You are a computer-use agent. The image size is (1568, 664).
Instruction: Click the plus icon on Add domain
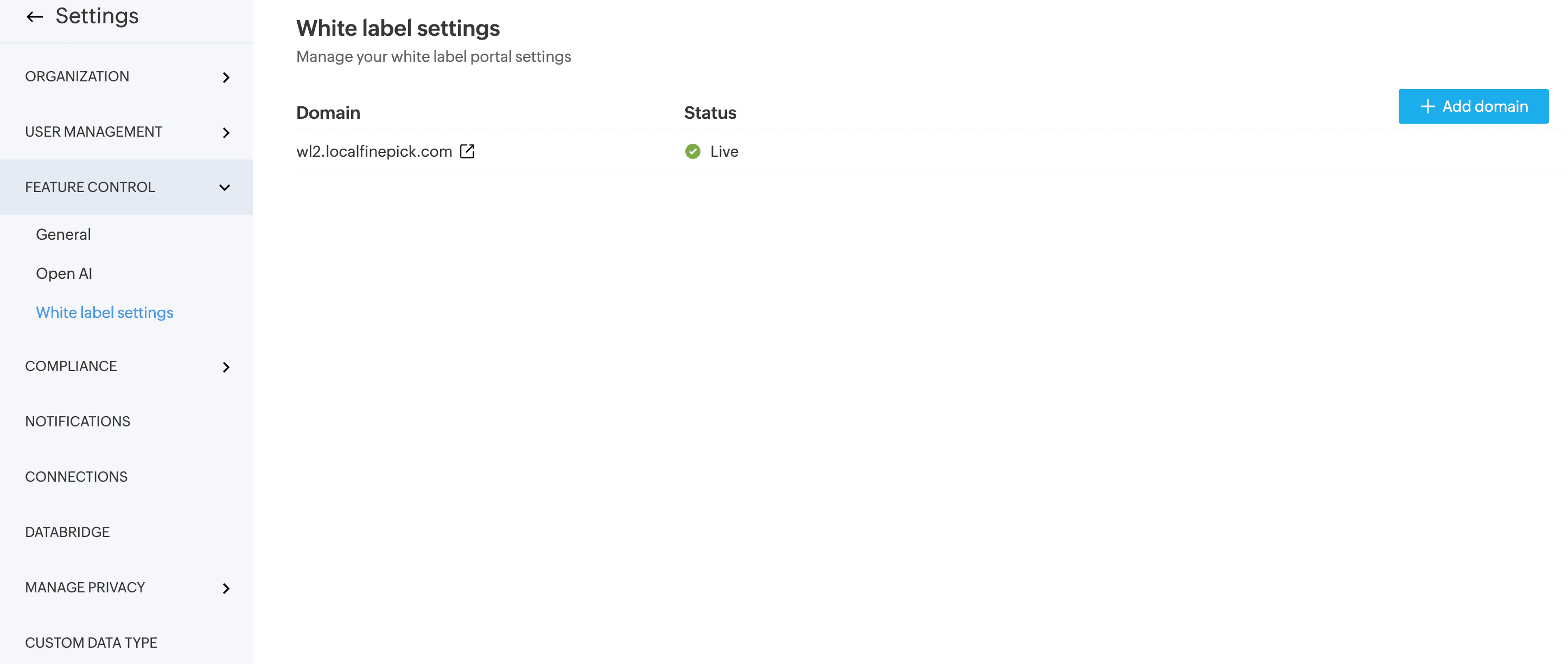[1427, 106]
